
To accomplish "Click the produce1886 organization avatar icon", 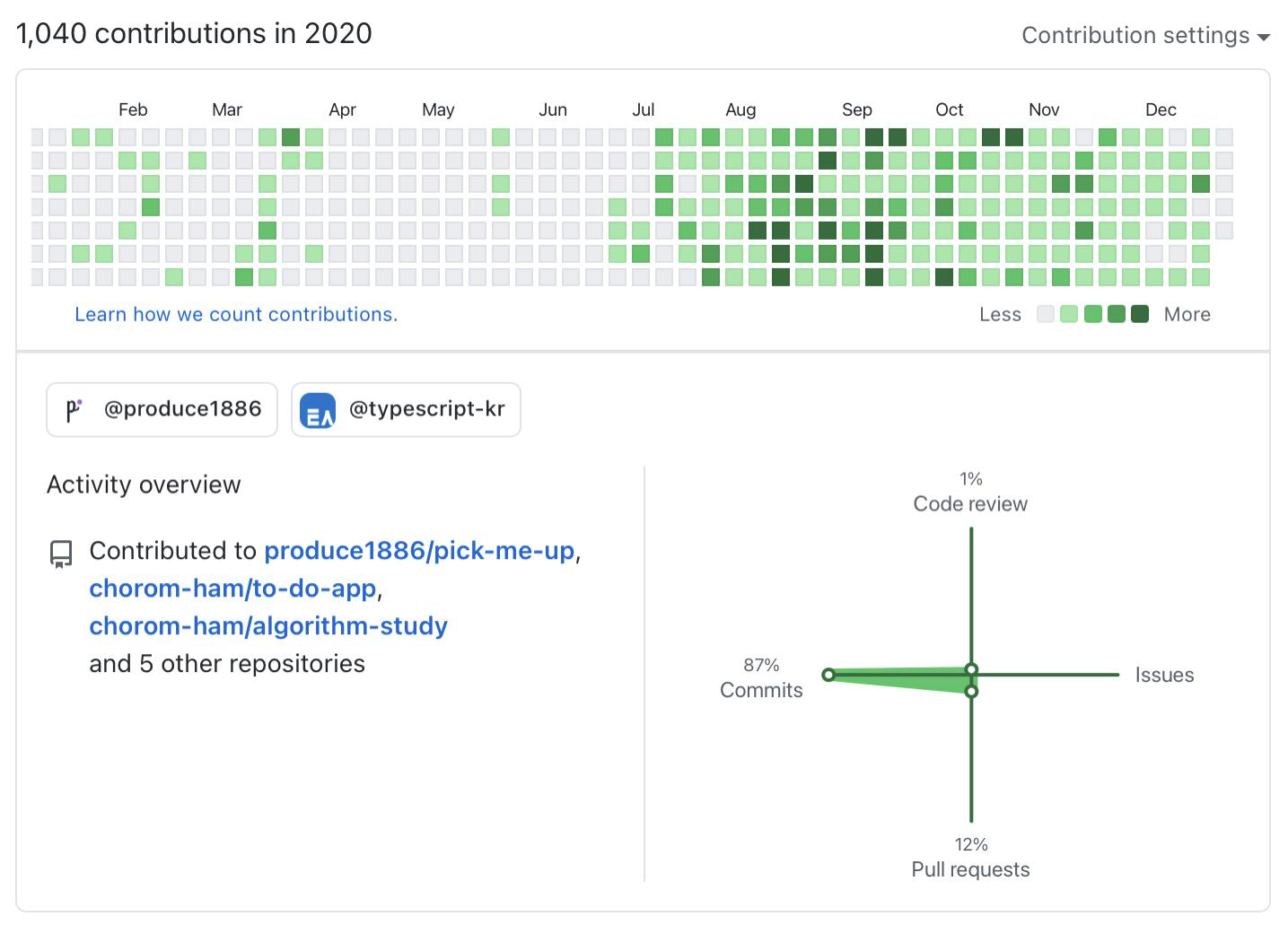I will click(74, 410).
